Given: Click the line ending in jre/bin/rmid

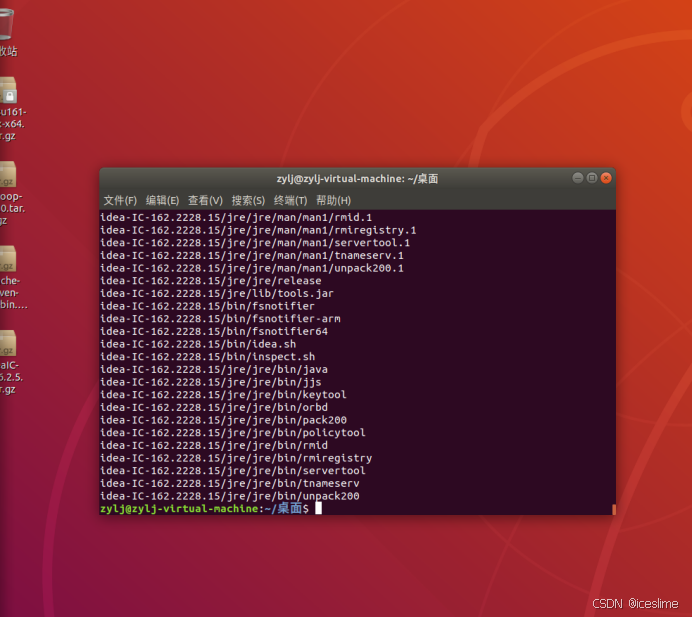Looking at the screenshot, I should (x=214, y=445).
